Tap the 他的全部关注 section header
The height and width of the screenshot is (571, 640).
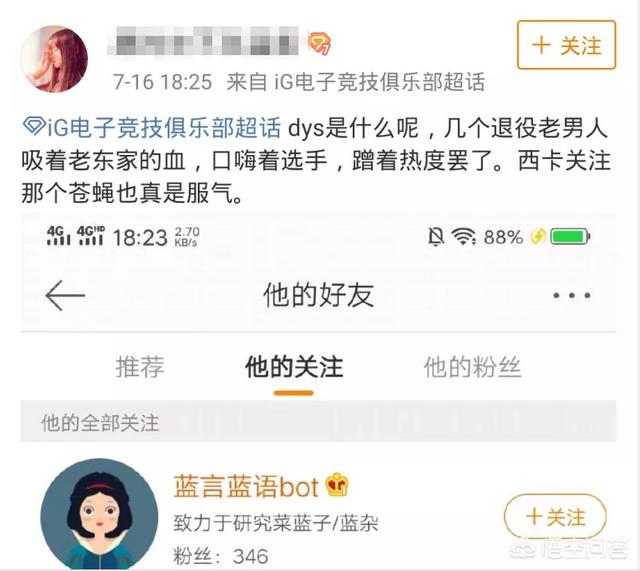tap(318, 422)
